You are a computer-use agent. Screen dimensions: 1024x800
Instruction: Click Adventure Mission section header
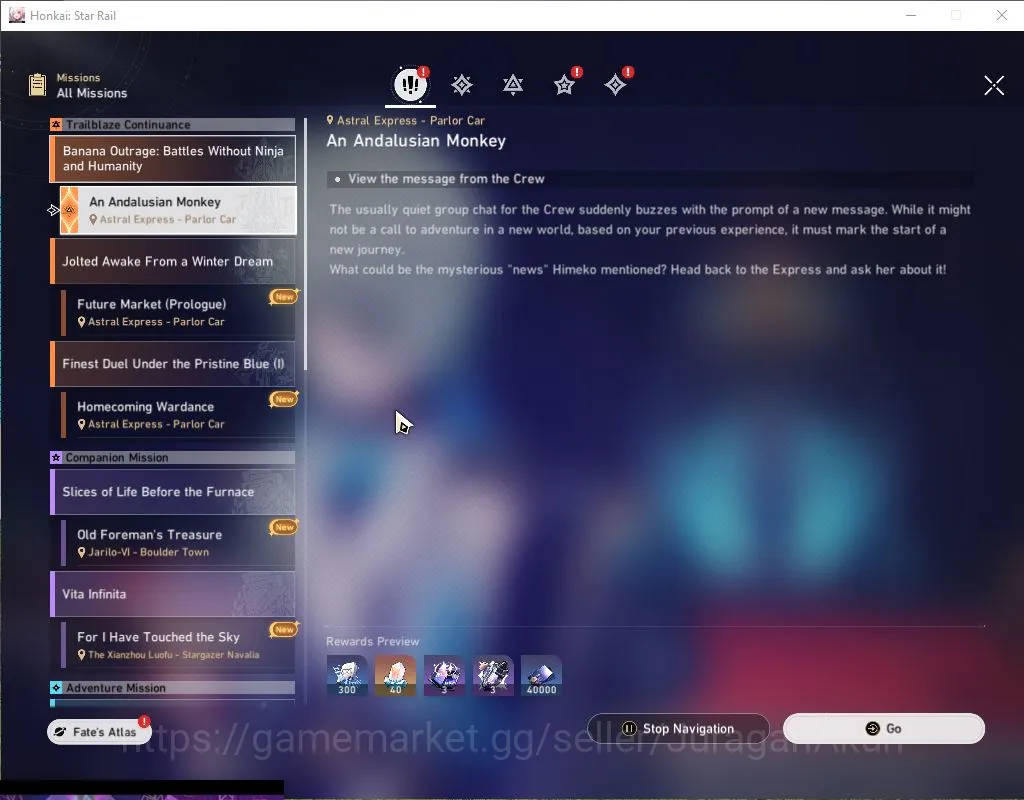[x=173, y=688]
